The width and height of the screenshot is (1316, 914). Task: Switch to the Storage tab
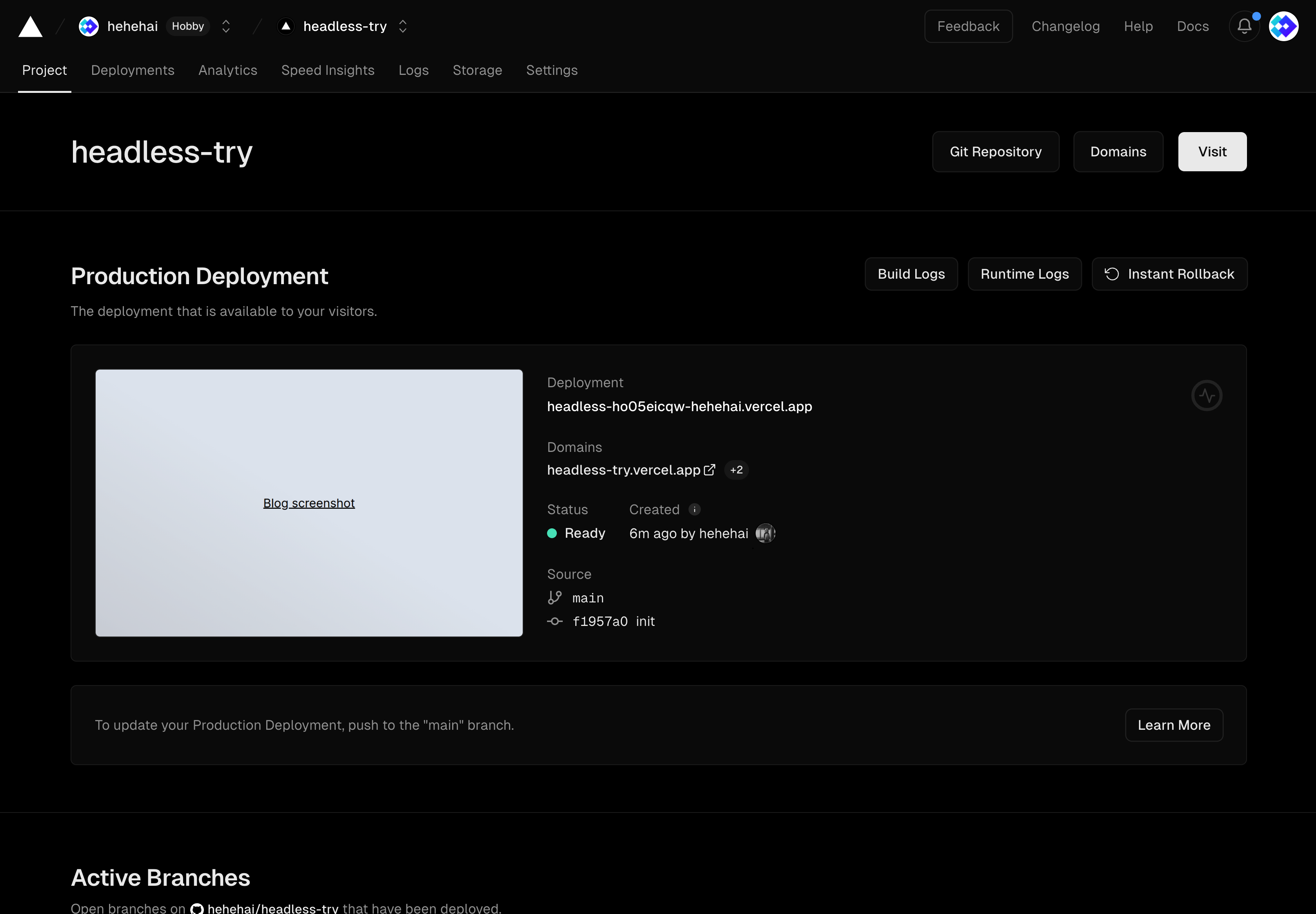(477, 70)
